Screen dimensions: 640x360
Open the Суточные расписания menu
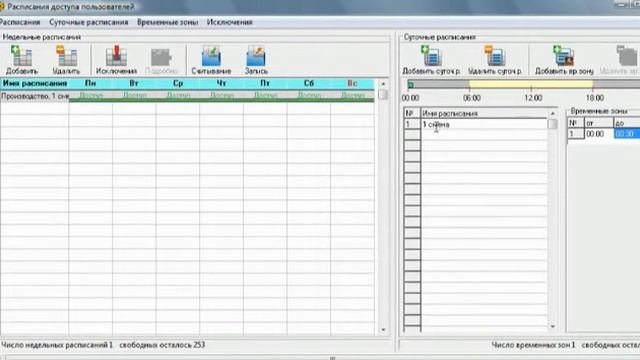(x=89, y=22)
